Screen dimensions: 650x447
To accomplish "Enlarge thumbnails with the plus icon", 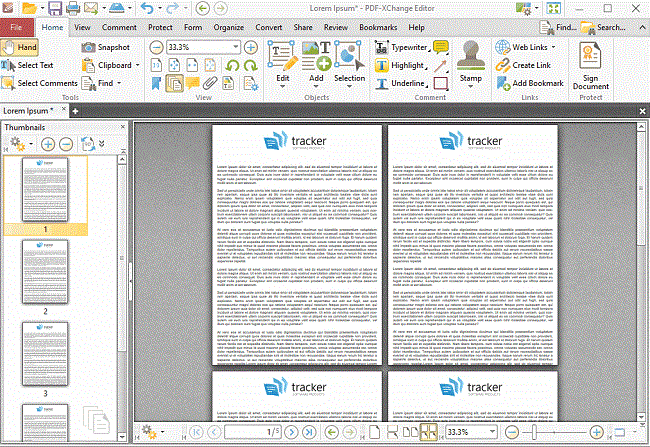I will pyautogui.click(x=48, y=144).
